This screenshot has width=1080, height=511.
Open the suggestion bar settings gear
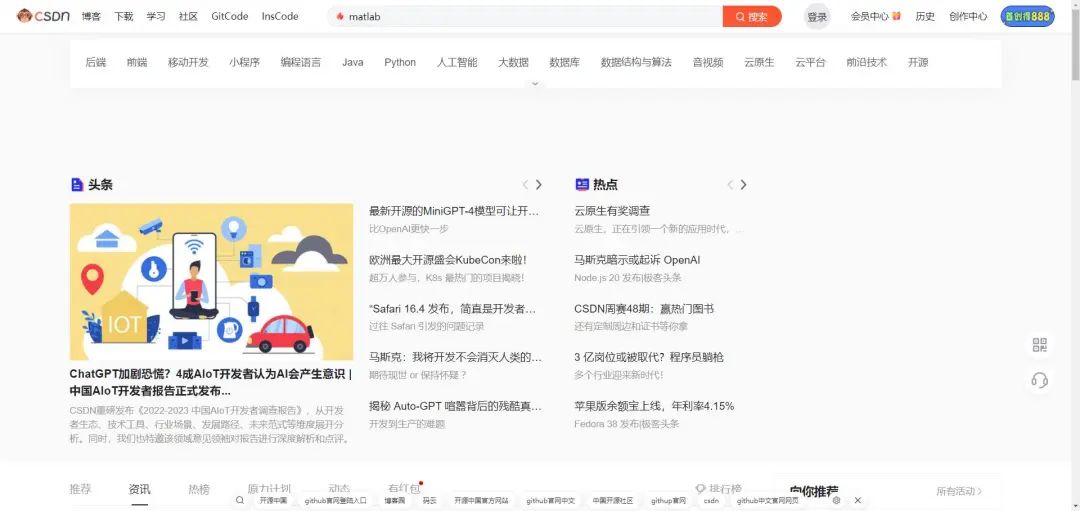pos(836,500)
